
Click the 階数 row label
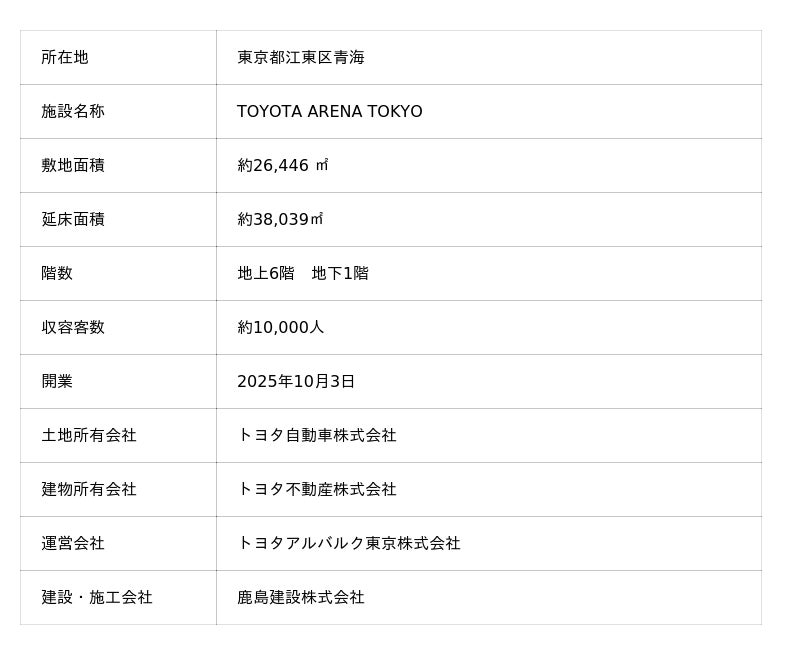click(x=57, y=274)
